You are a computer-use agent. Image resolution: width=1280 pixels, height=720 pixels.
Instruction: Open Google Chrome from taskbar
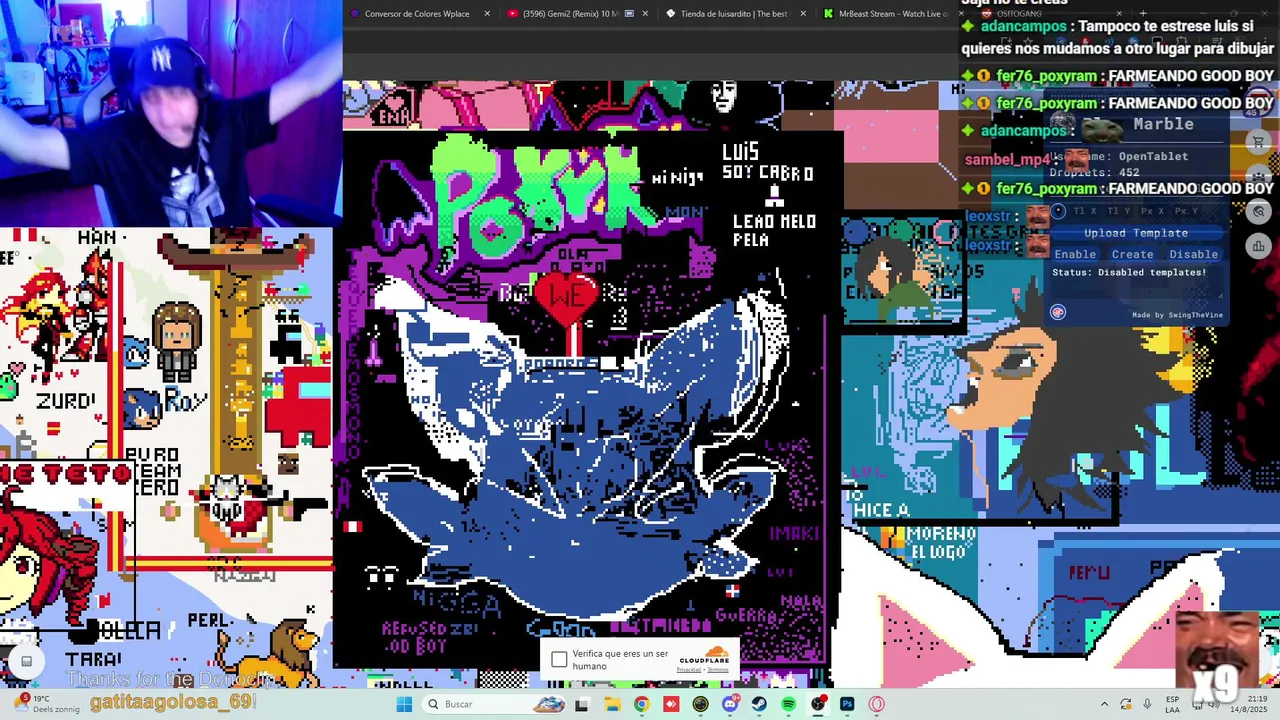click(641, 704)
